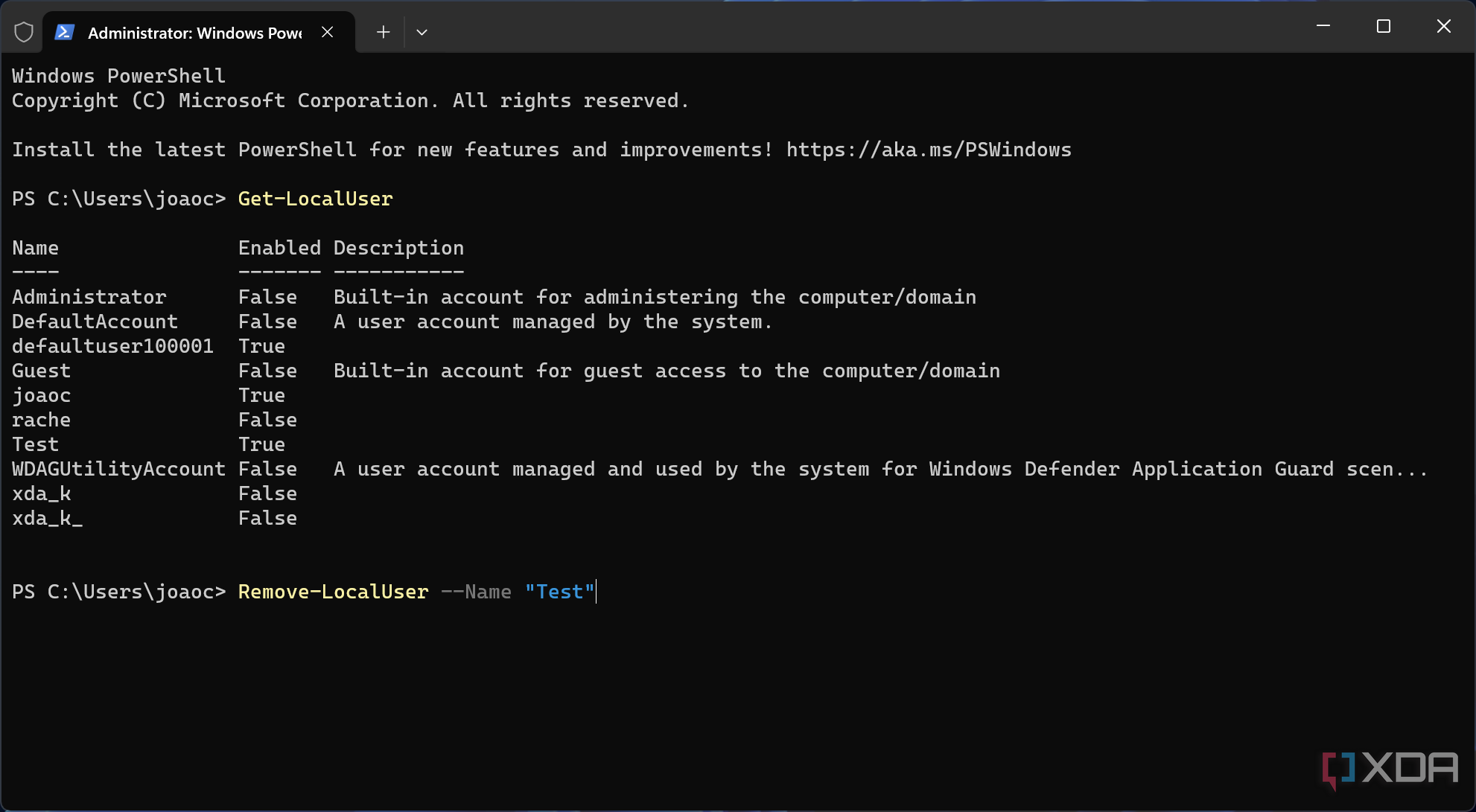
Task: Click True value in the Test row
Action: (x=261, y=444)
